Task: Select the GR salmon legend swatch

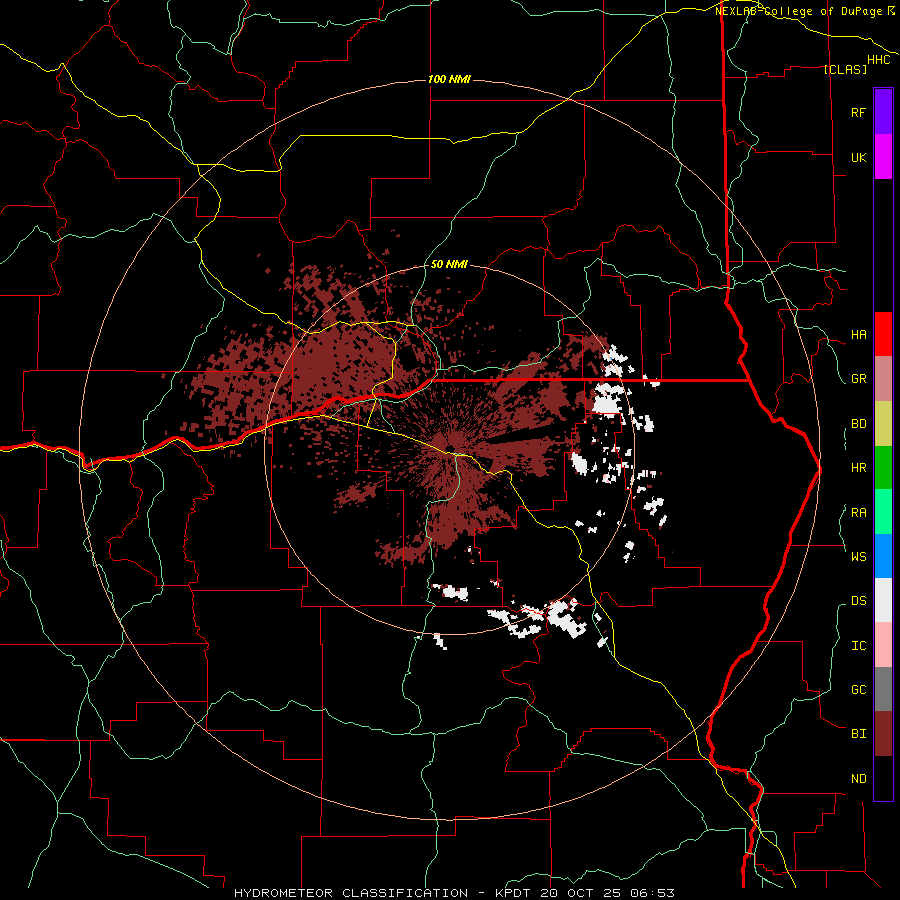Action: [883, 379]
